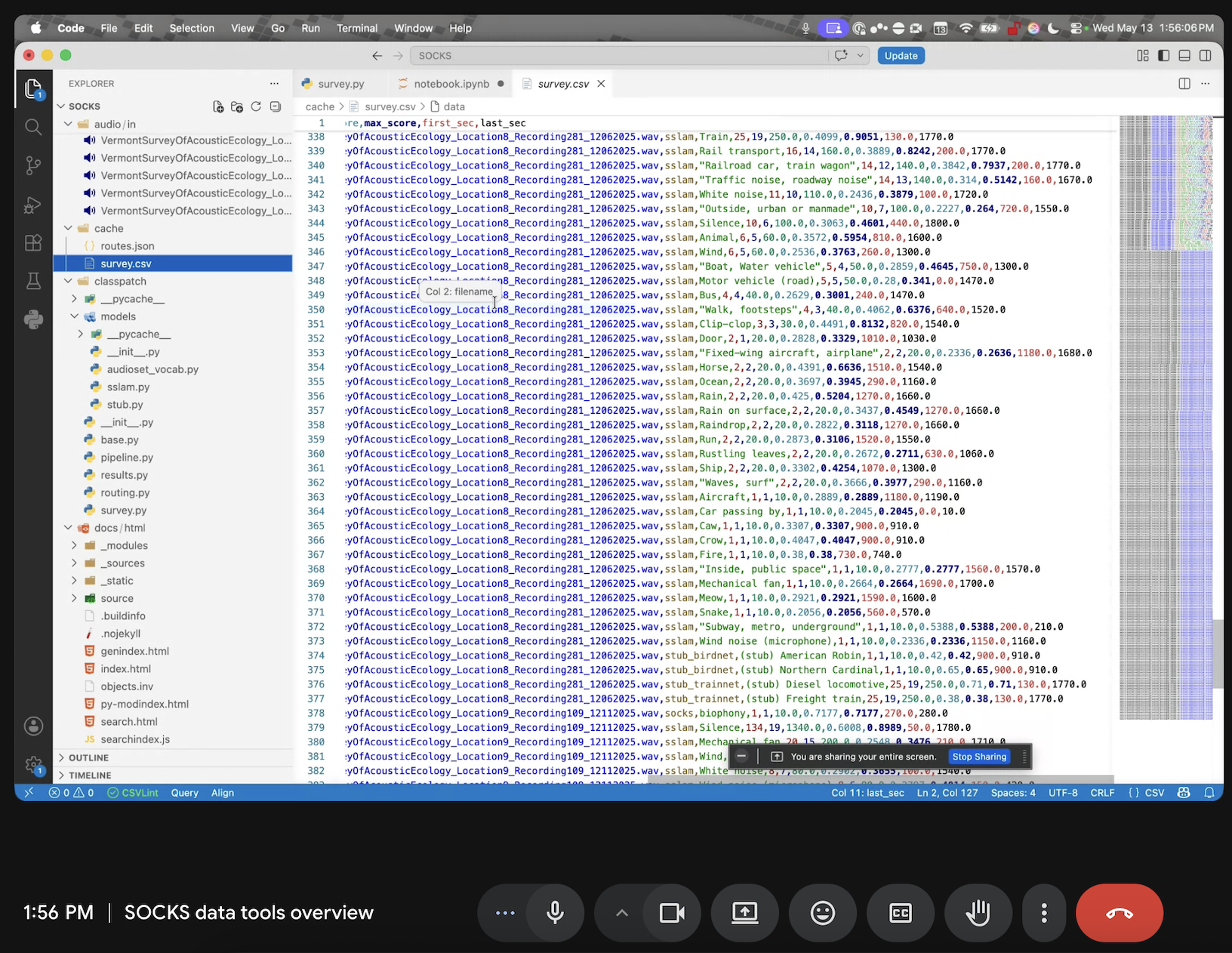Viewport: 1232px width, 953px height.
Task: Click the minimap code overview
Action: pos(1166,418)
